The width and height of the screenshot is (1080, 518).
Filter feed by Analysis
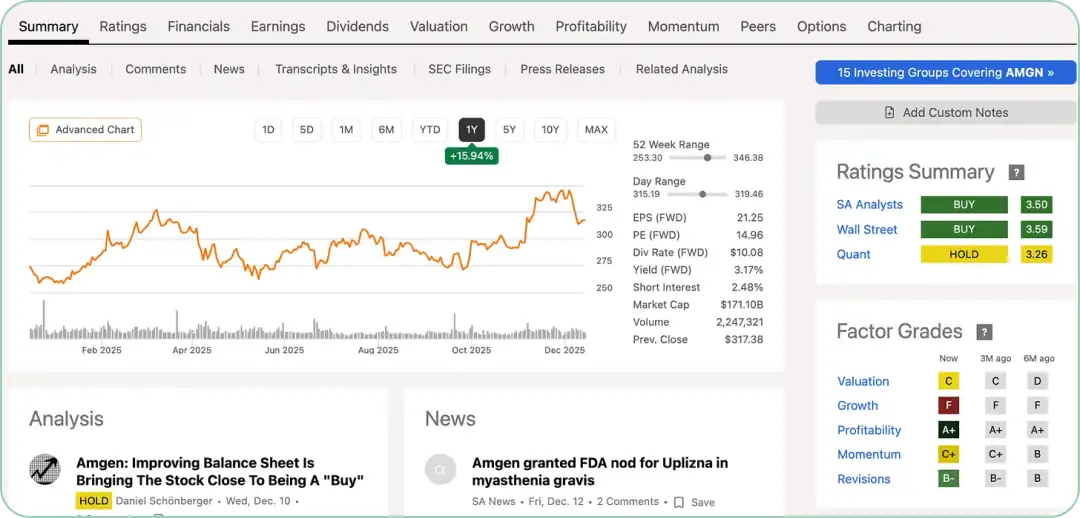[x=73, y=69]
